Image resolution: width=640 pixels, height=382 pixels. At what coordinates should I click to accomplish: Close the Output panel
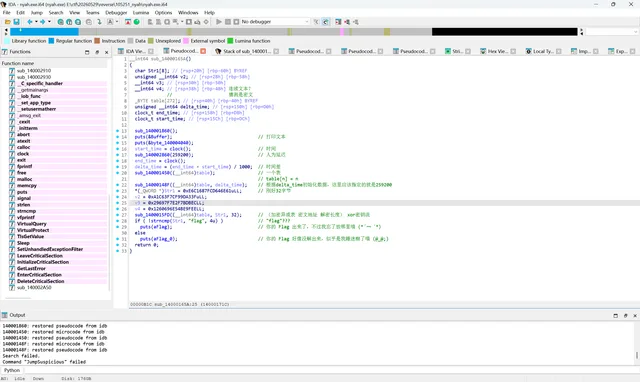[635, 315]
